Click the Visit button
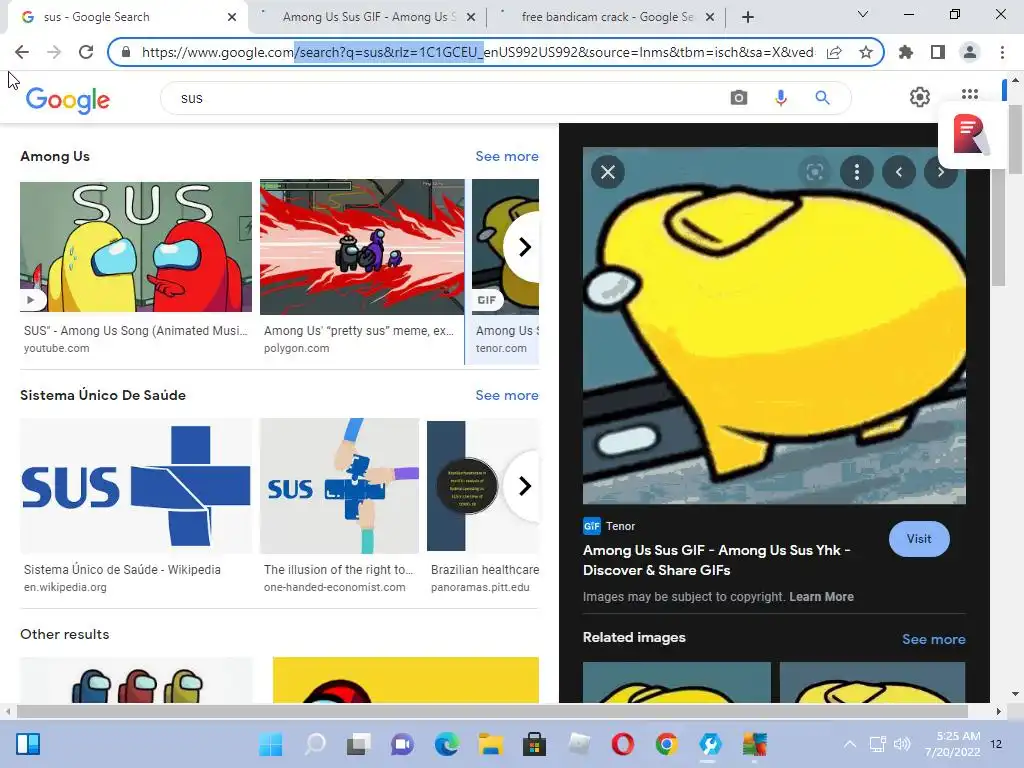 919,539
